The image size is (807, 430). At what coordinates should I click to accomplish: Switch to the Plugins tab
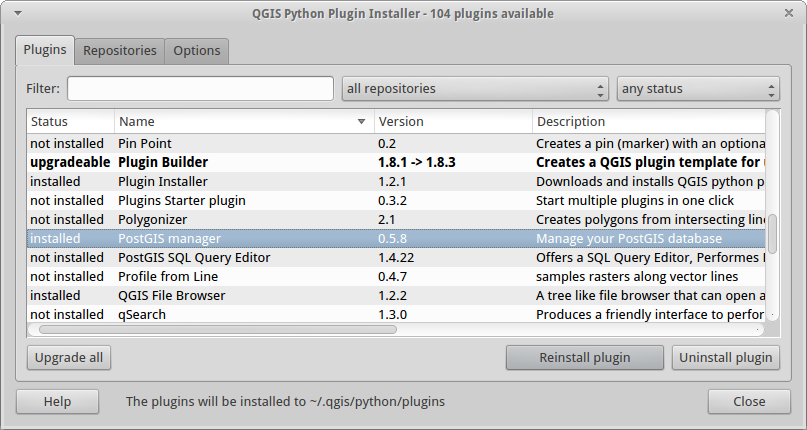pyautogui.click(x=45, y=50)
